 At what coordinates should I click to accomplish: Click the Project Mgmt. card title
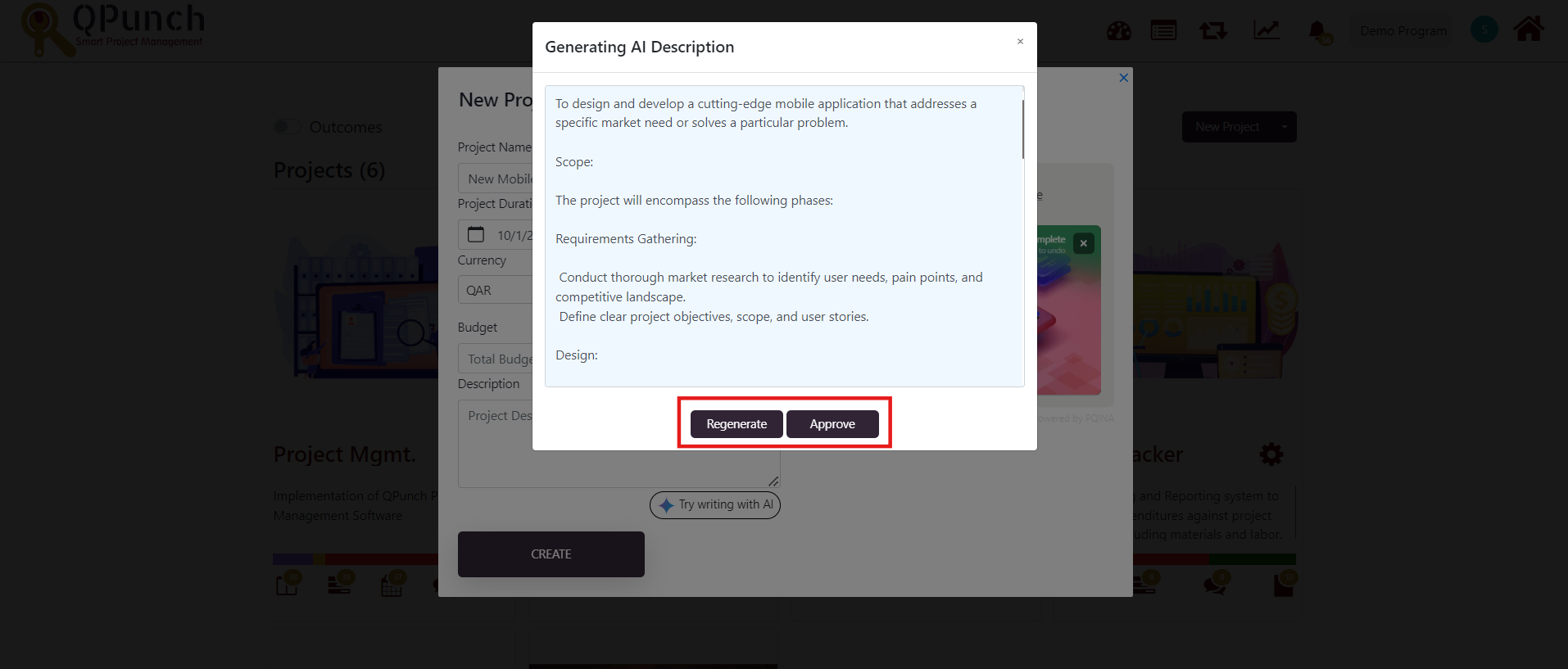[345, 454]
